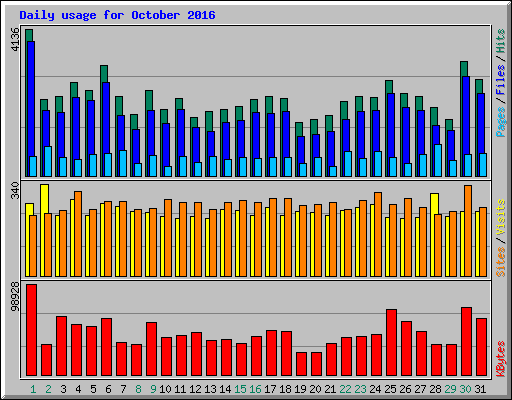Select day 23 on the x-axis
Viewport: 512px width, 400px height.
[360, 389]
